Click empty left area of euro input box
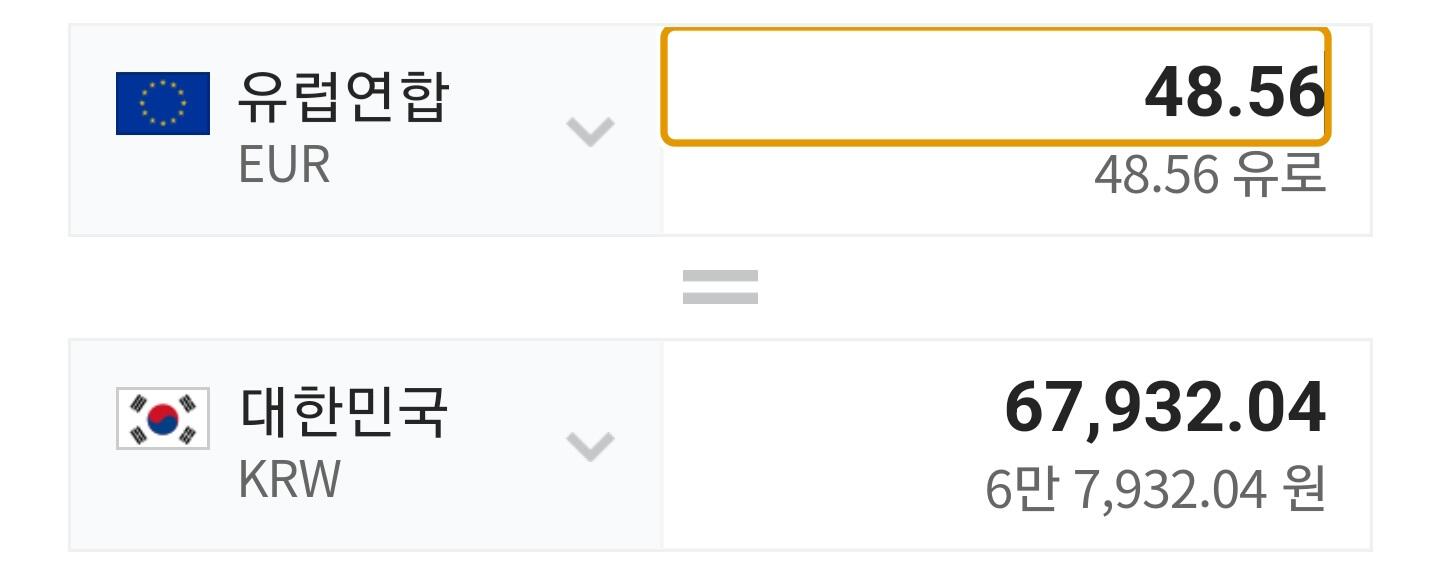 [x=850, y=88]
